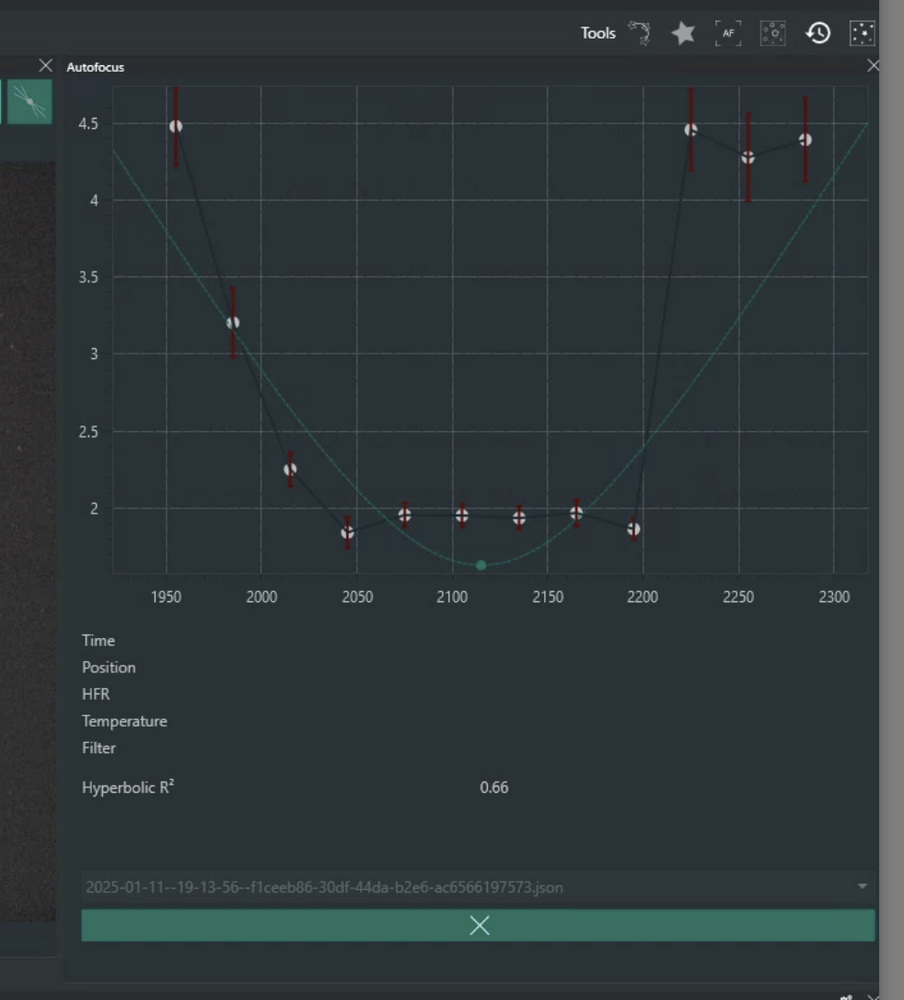
Task: Click the data point near position 2225
Action: [691, 129]
